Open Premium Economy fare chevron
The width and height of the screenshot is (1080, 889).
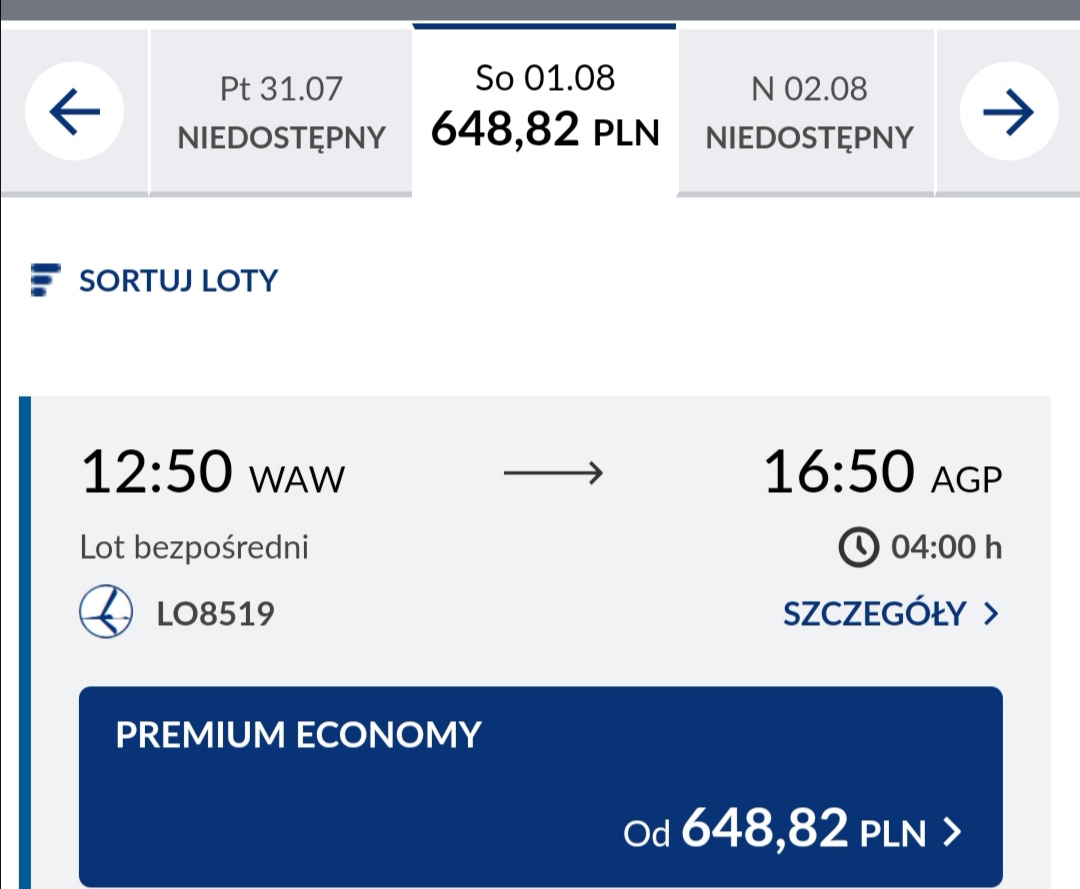coord(952,831)
